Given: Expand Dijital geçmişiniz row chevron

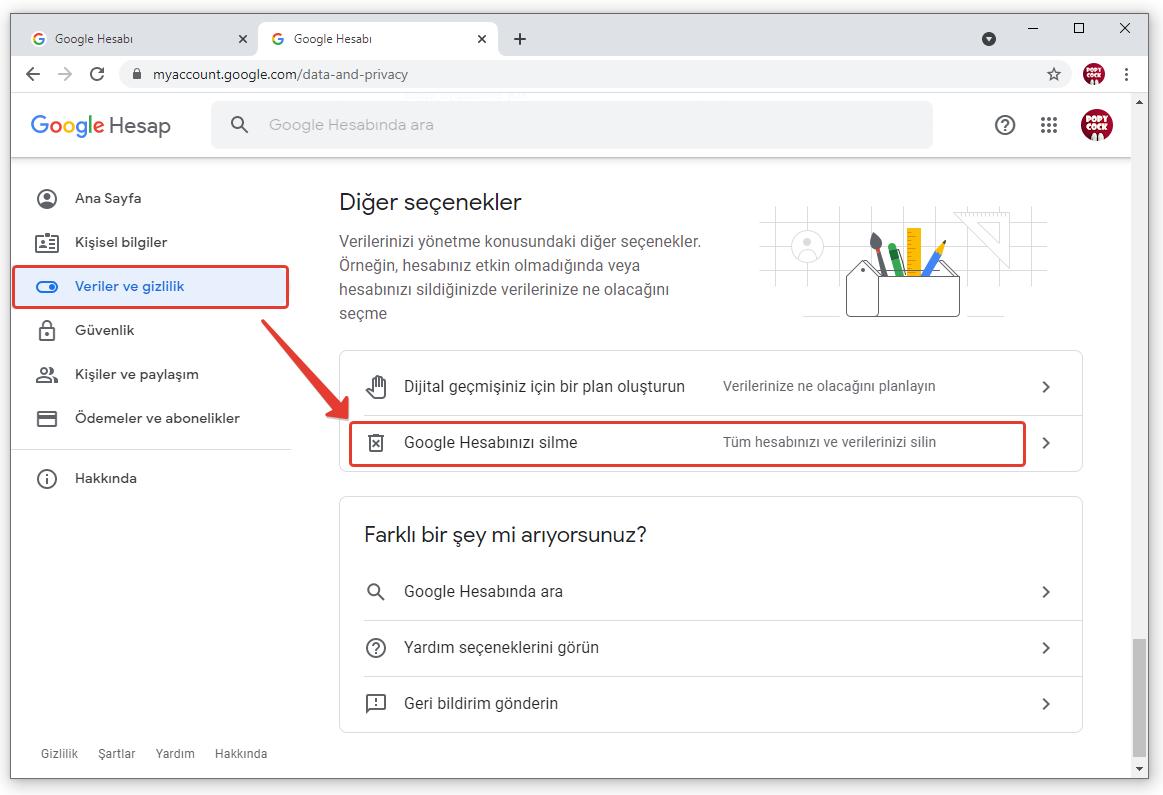Looking at the screenshot, I should (x=1046, y=386).
